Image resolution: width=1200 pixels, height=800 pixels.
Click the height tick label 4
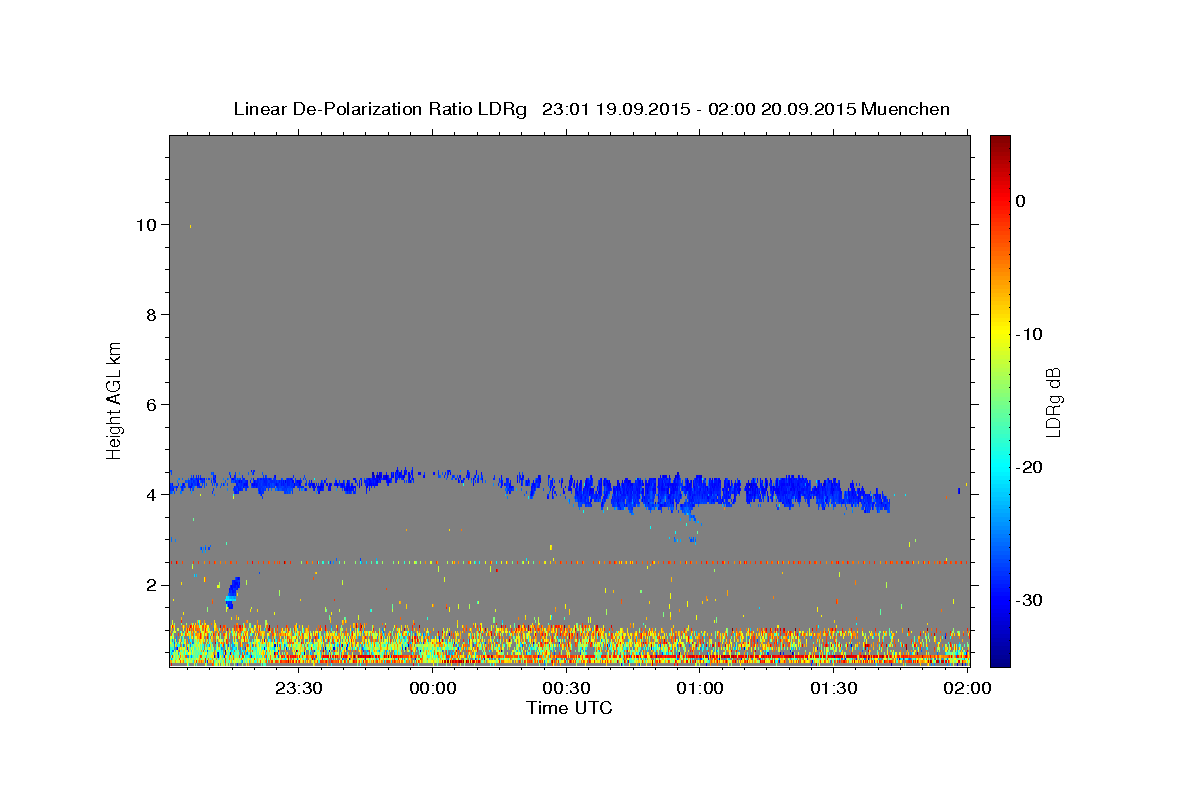pyautogui.click(x=151, y=495)
